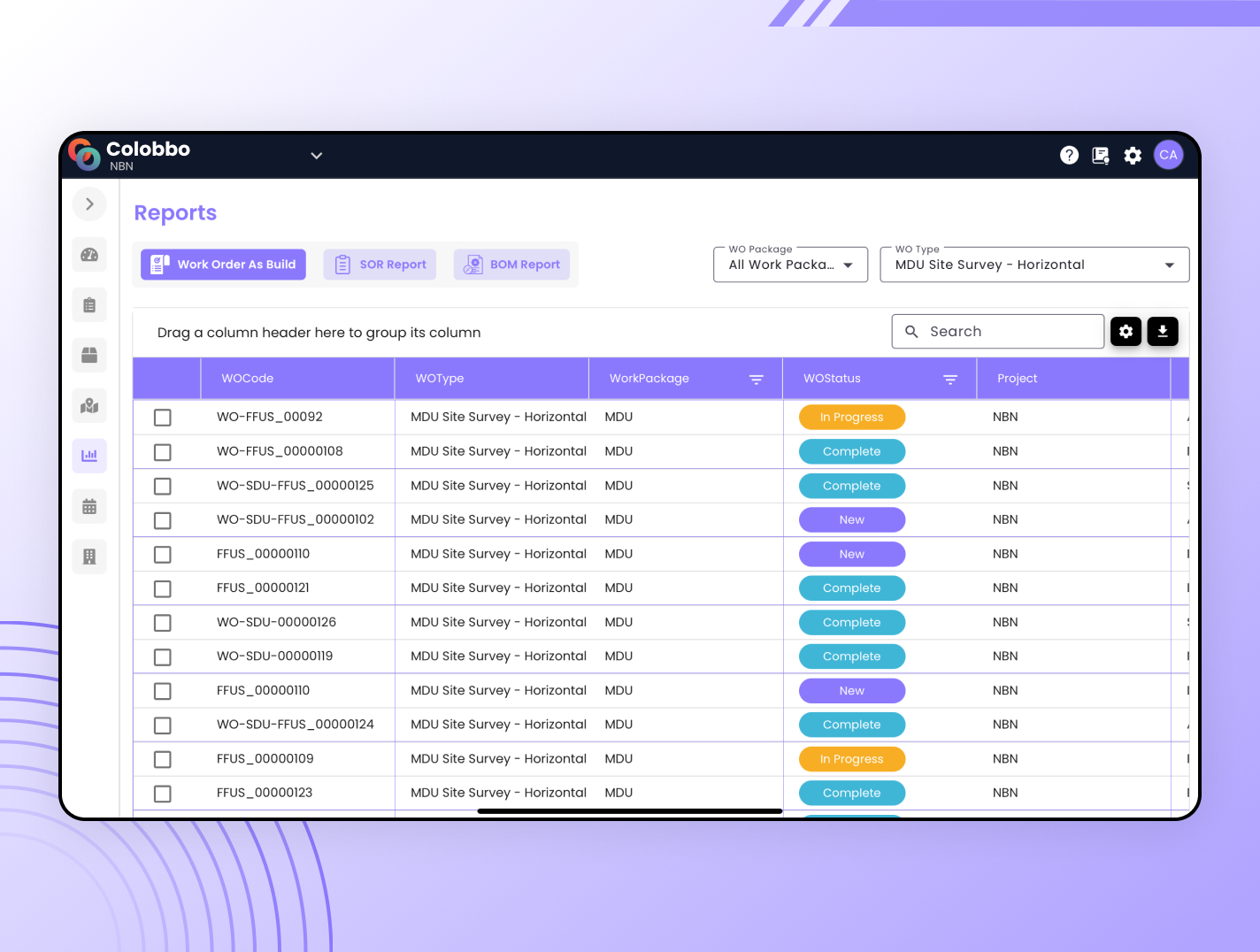Open the WO Type dropdown

click(1033, 265)
